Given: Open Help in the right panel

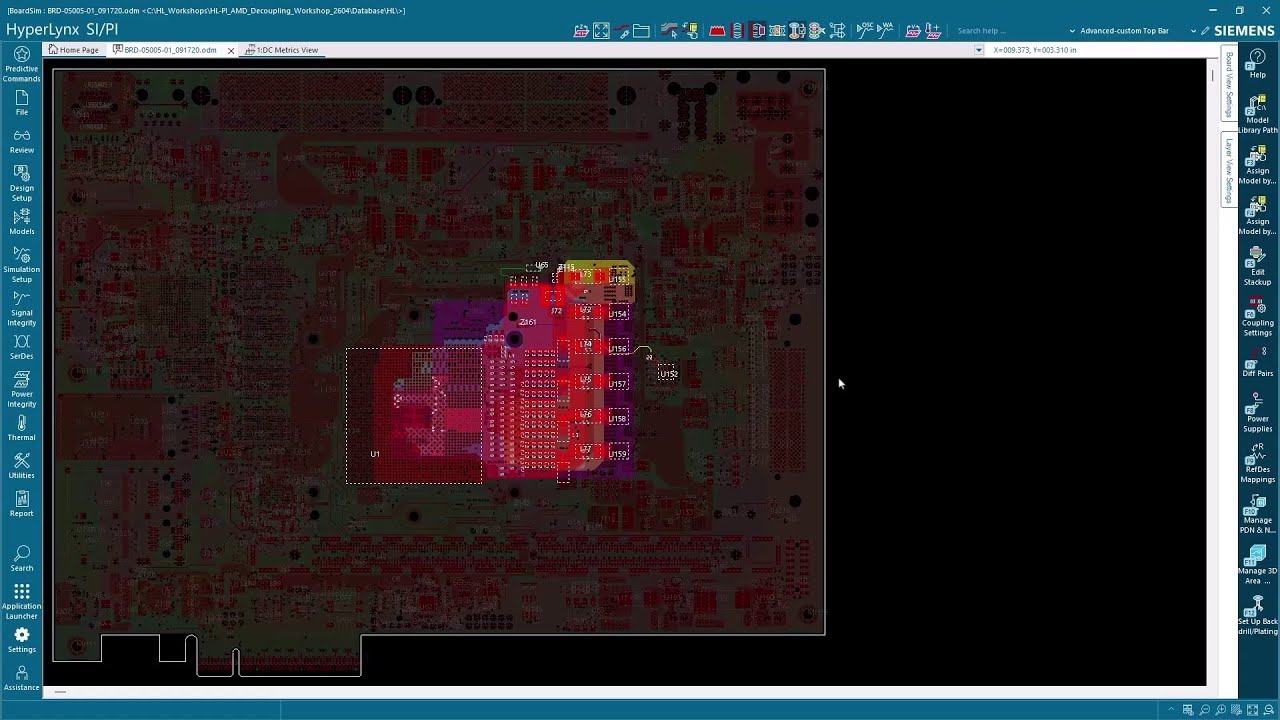Looking at the screenshot, I should (1257, 65).
